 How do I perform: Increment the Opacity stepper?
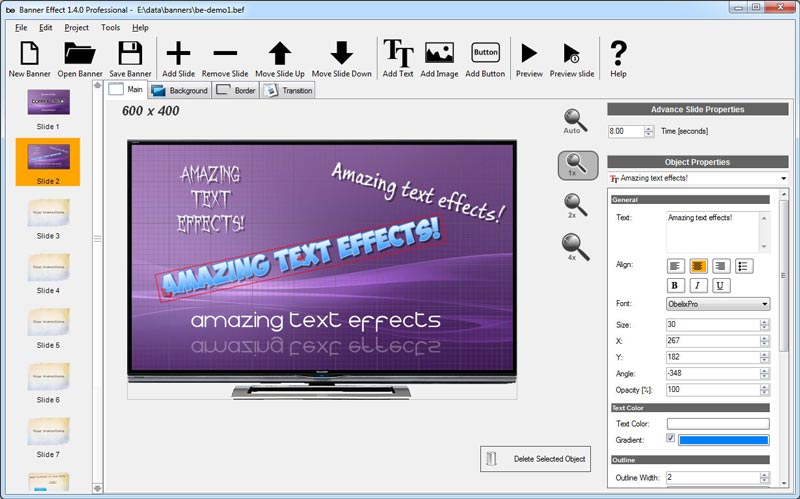[x=764, y=387]
